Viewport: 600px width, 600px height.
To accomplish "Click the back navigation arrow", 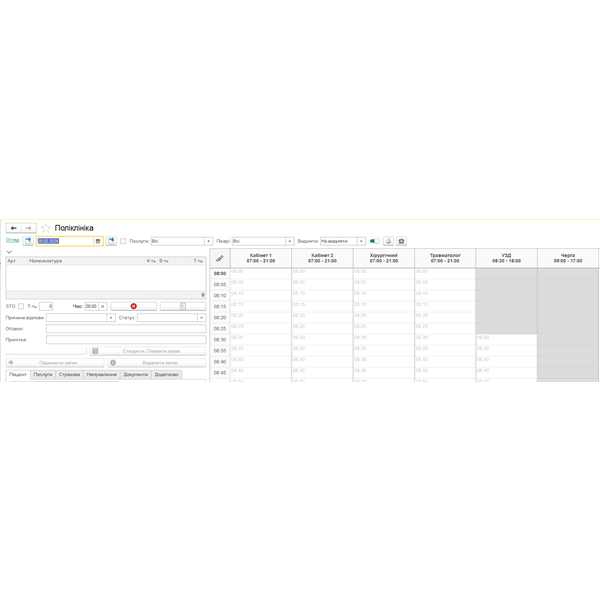I will coord(14,228).
